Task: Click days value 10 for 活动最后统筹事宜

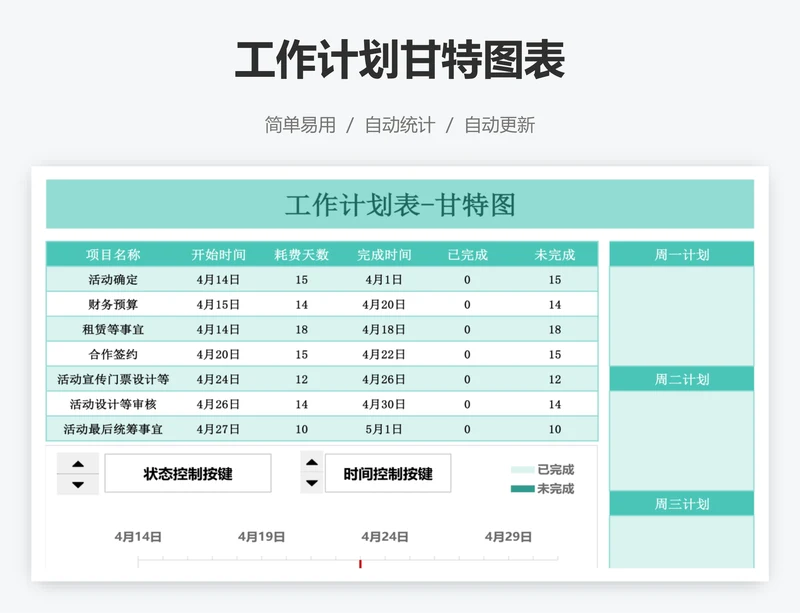Action: pyautogui.click(x=302, y=429)
